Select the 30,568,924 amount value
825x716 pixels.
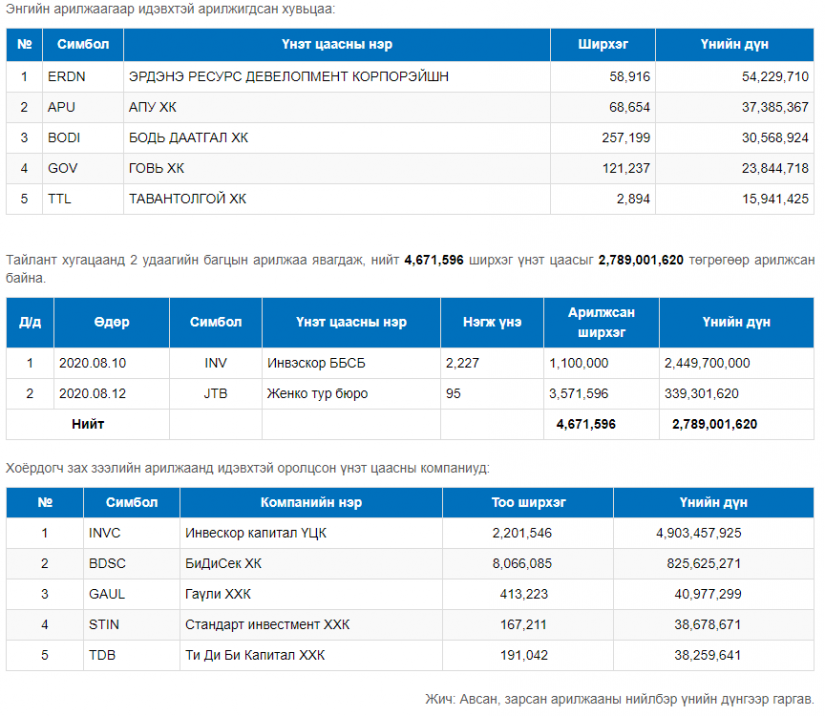click(775, 138)
